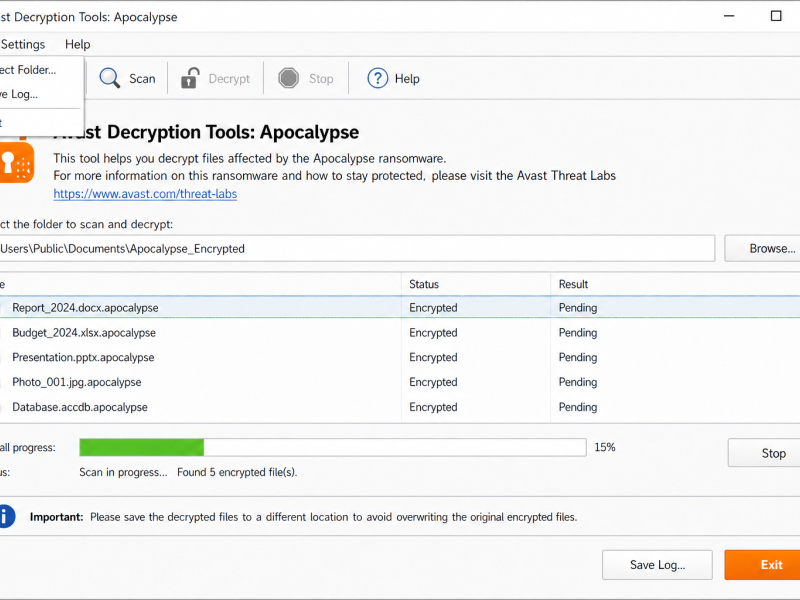Click the Decrypt padlock icon
Screen dimensions: 800x600
tap(190, 78)
